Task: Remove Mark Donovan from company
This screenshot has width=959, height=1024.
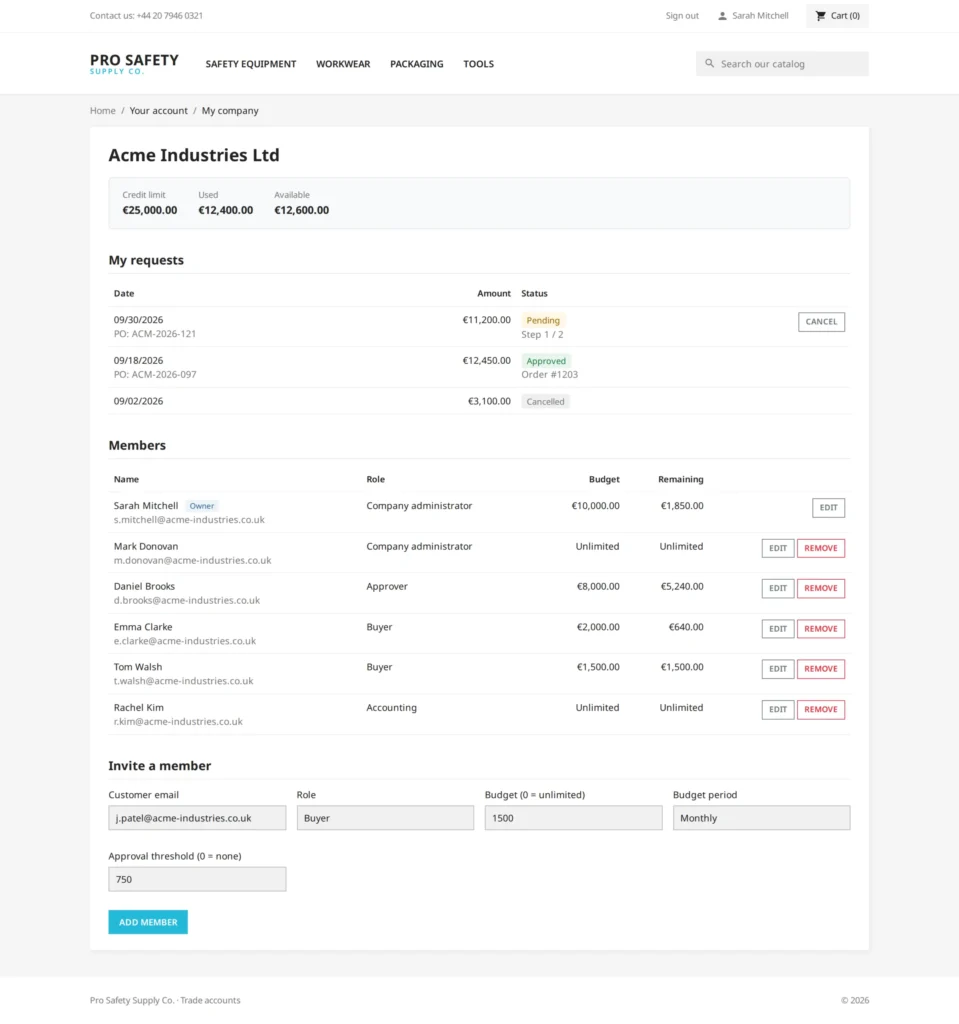Action: pyautogui.click(x=821, y=548)
